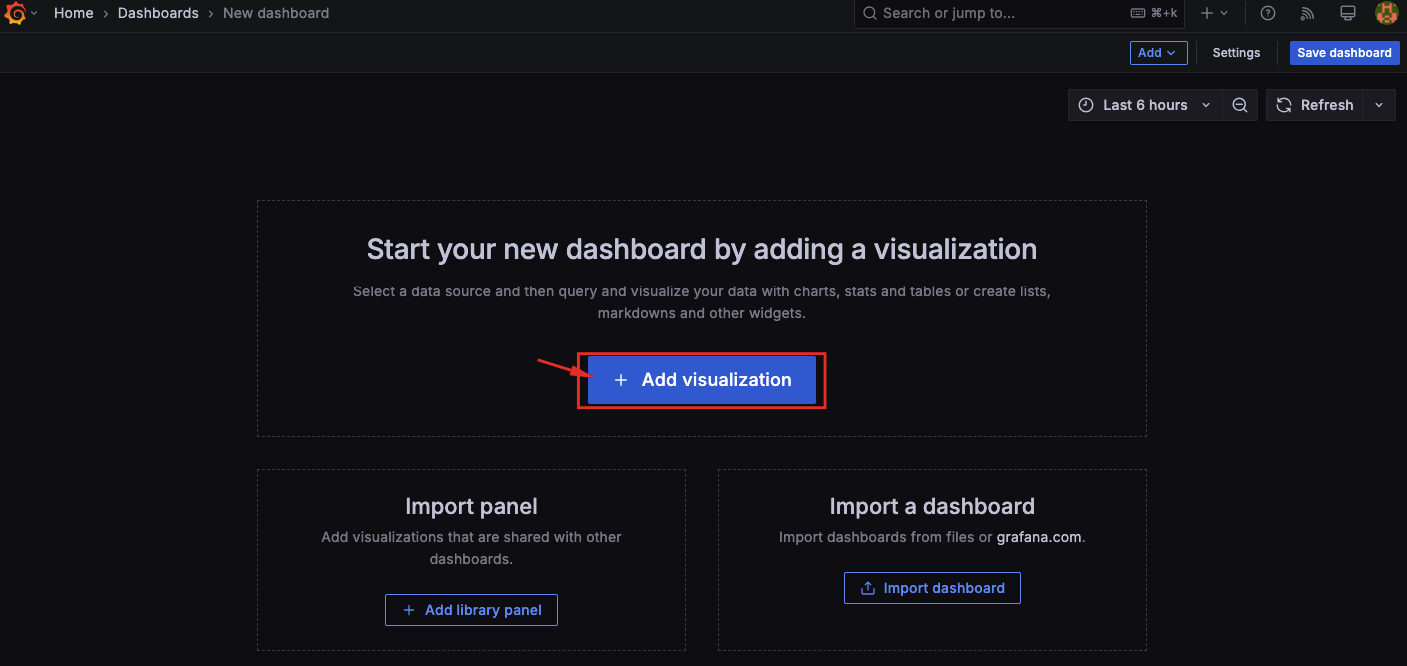Image resolution: width=1407 pixels, height=666 pixels.
Task: Open grafana.com link
Action: point(1040,536)
